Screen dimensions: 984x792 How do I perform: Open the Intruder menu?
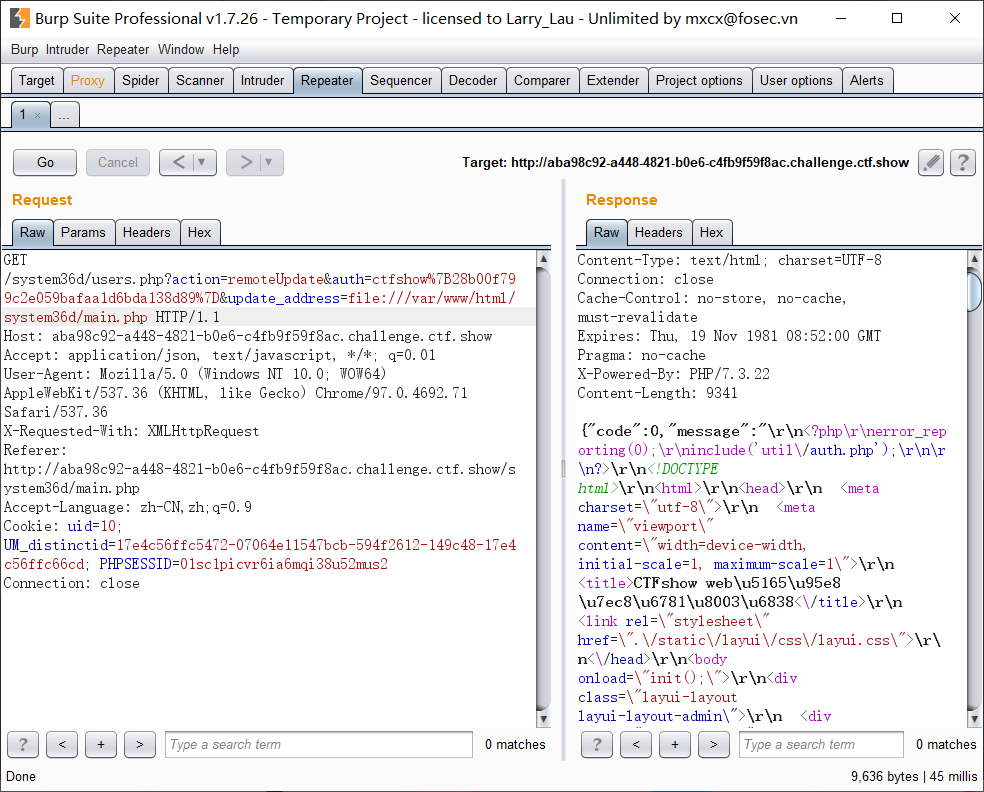coord(67,50)
